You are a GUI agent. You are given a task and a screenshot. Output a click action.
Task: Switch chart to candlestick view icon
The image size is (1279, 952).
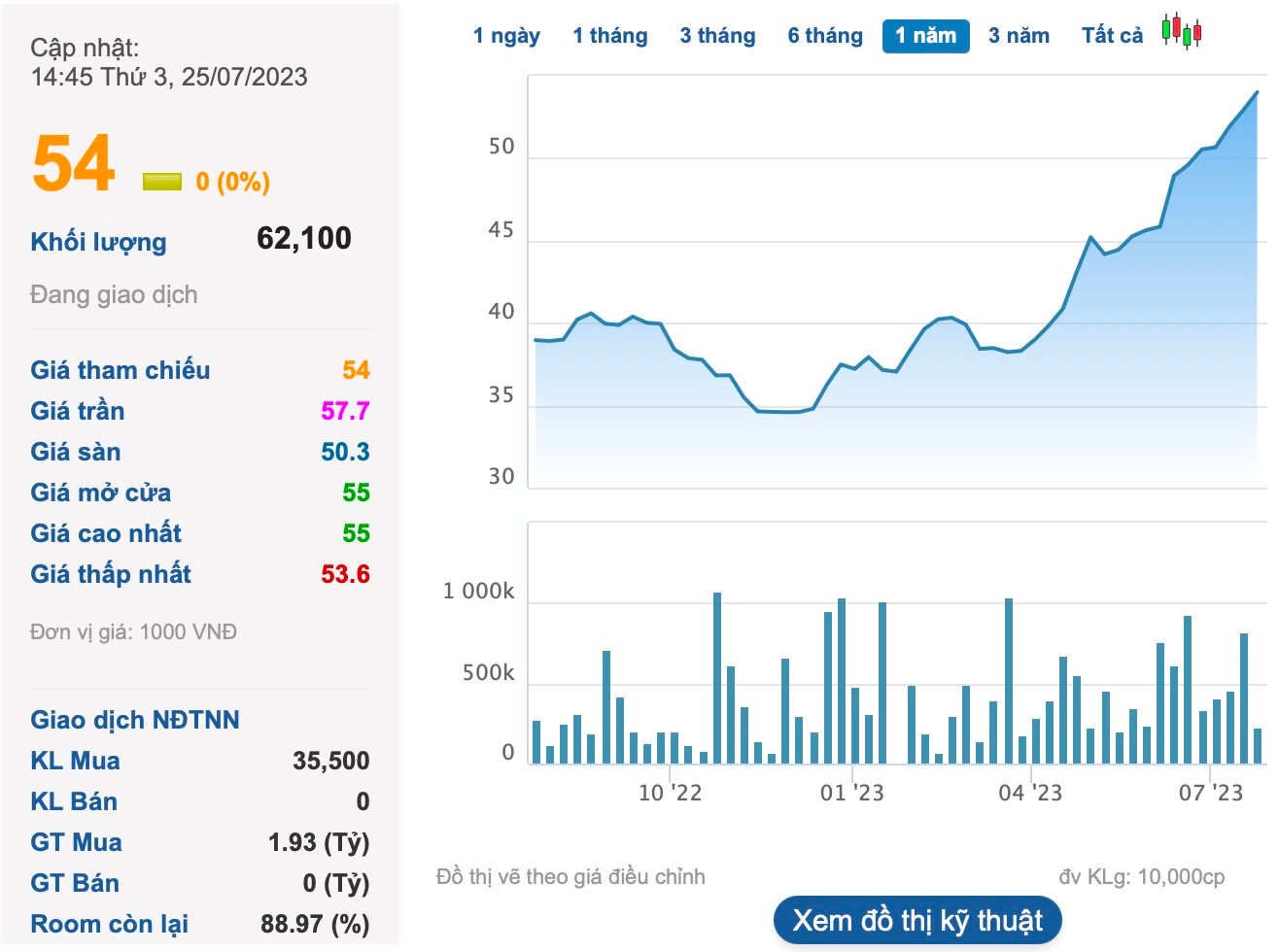pyautogui.click(x=1182, y=32)
